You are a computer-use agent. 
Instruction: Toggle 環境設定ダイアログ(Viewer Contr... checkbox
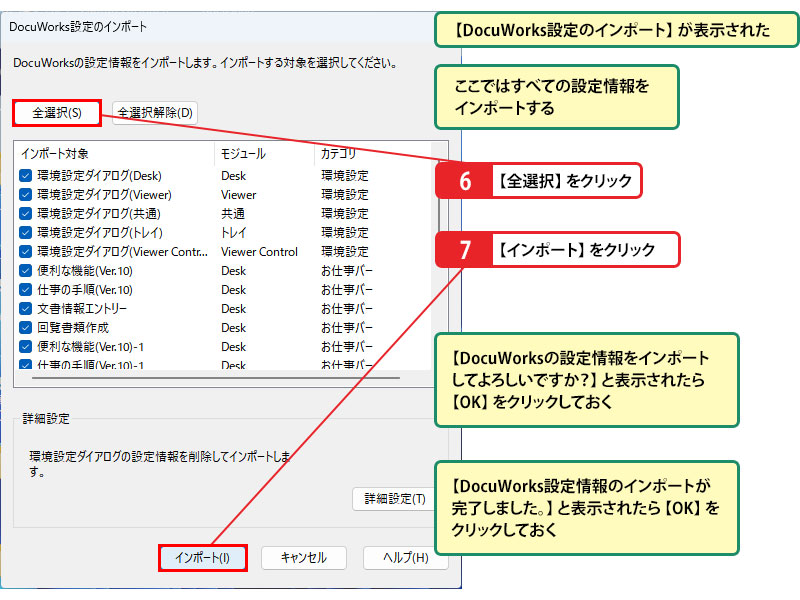pyautogui.click(x=26, y=252)
